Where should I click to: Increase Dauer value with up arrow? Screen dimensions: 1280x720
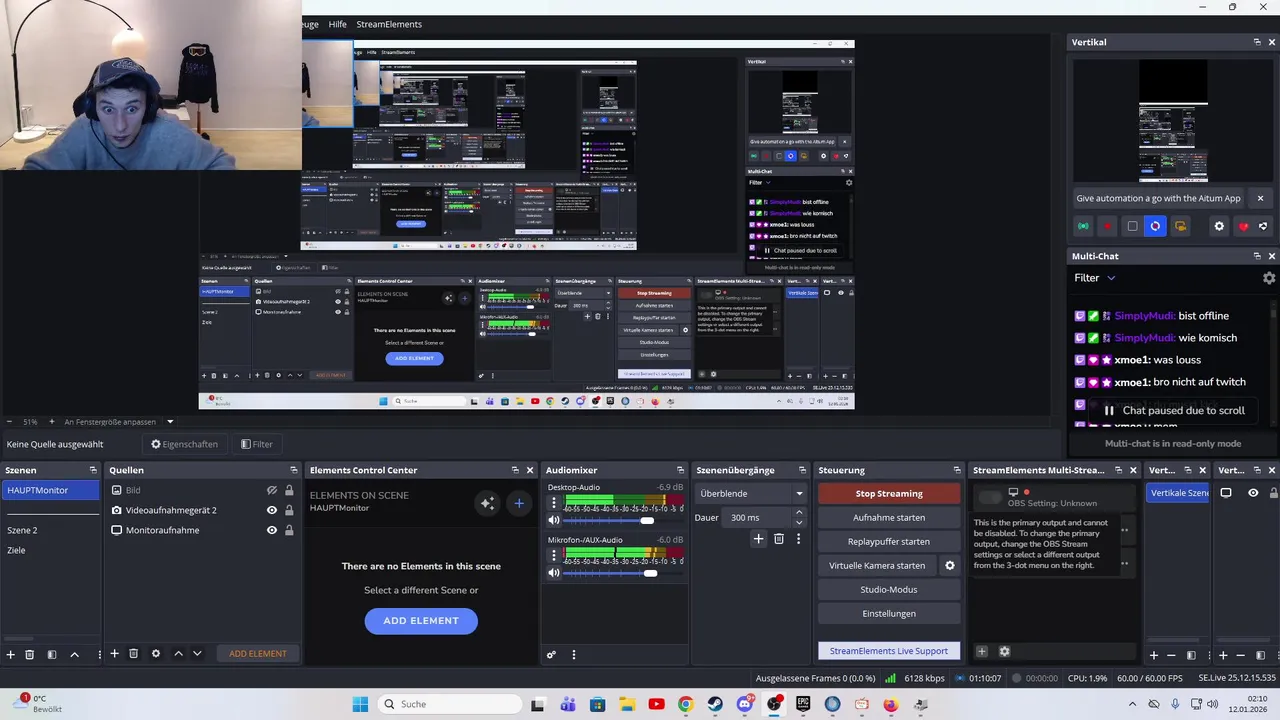click(798, 513)
